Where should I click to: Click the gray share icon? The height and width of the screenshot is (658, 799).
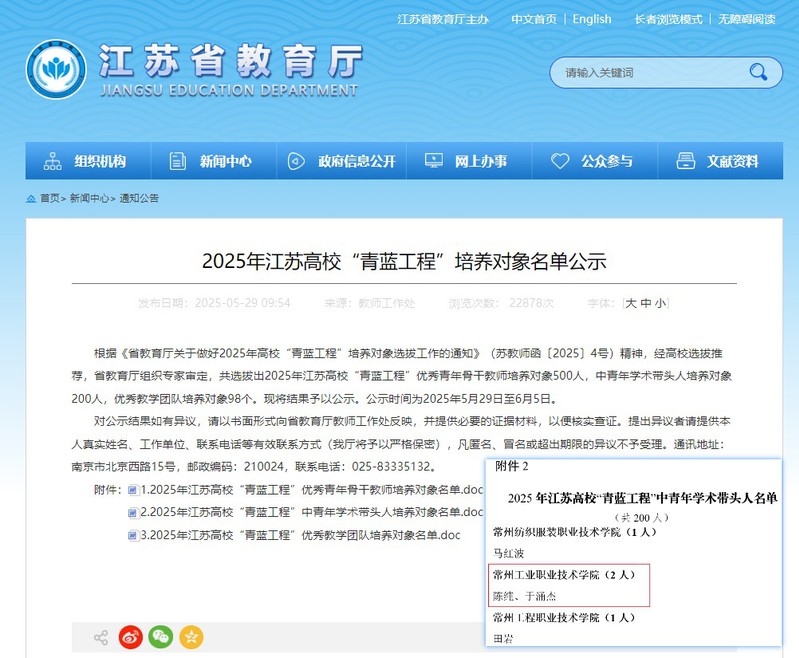pyautogui.click(x=101, y=637)
